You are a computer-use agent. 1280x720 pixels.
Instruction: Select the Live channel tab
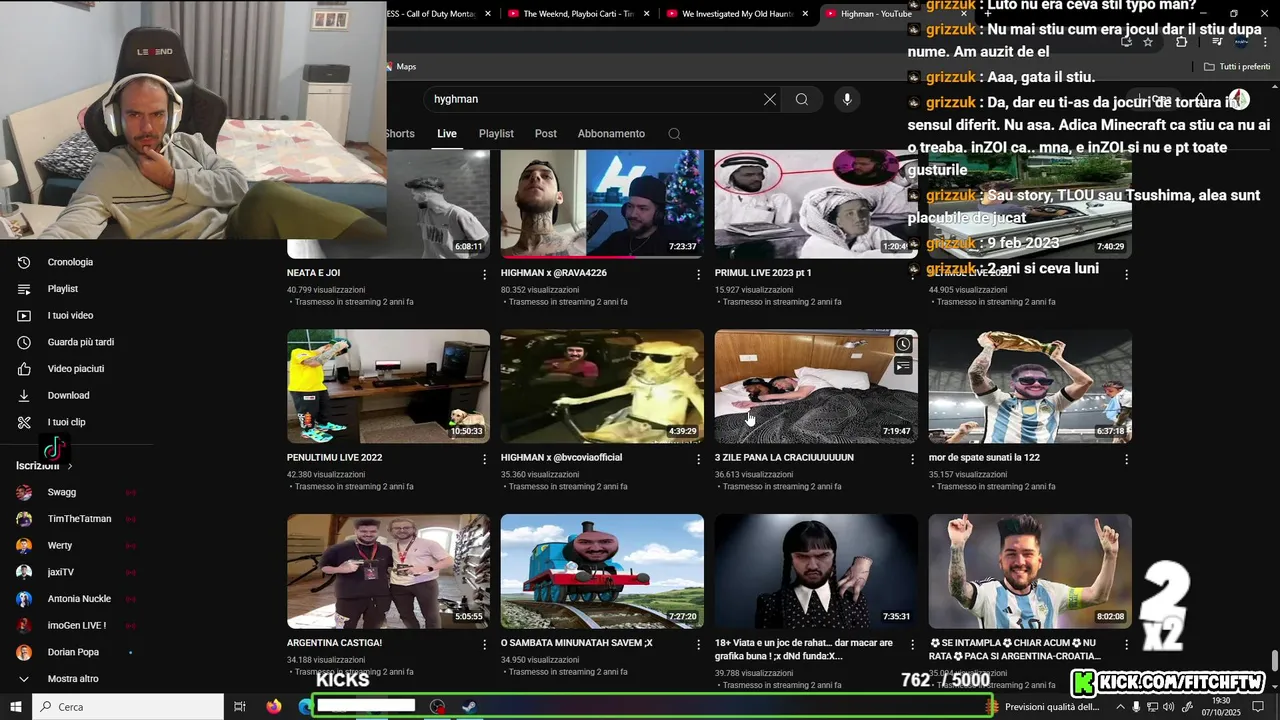[x=447, y=134]
